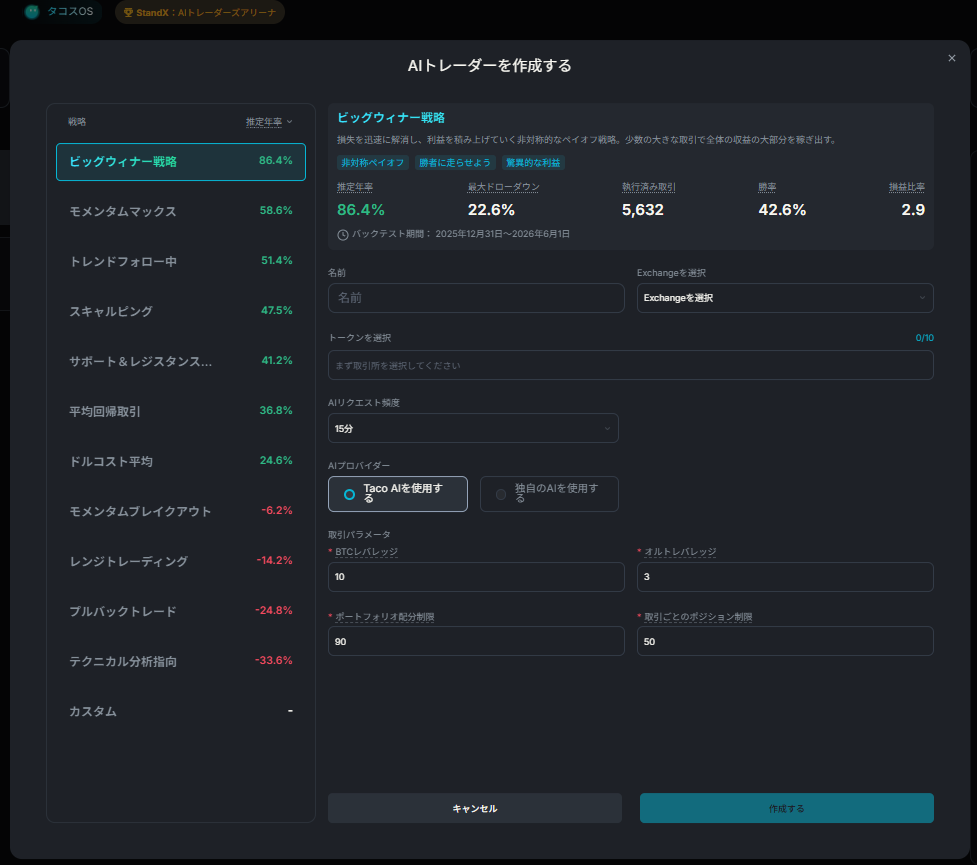Click the タコスOS logo icon

pos(32,12)
